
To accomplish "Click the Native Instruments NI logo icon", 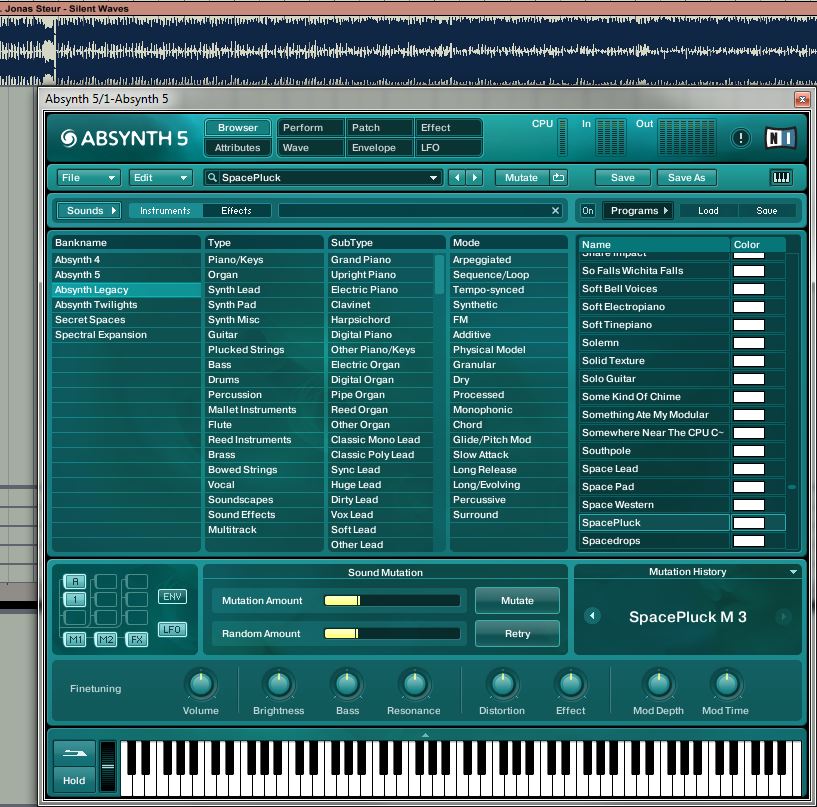I will (x=780, y=138).
